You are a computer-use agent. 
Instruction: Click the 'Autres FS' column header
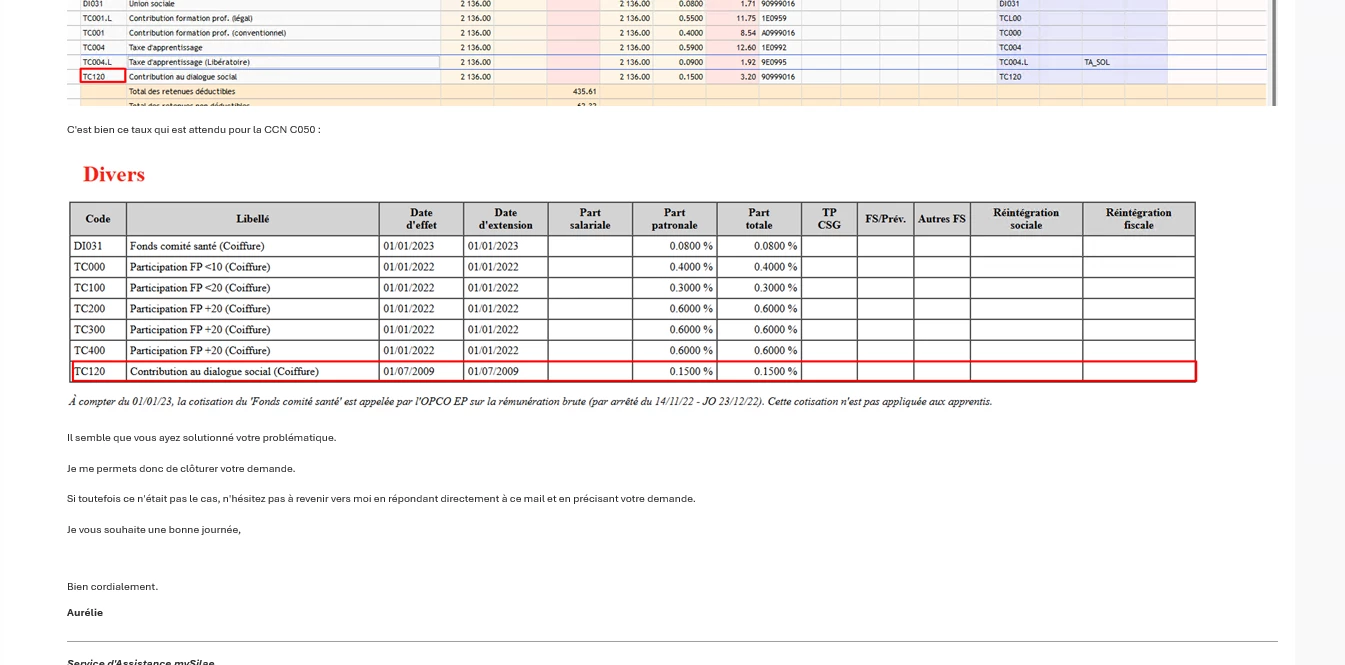tap(942, 219)
